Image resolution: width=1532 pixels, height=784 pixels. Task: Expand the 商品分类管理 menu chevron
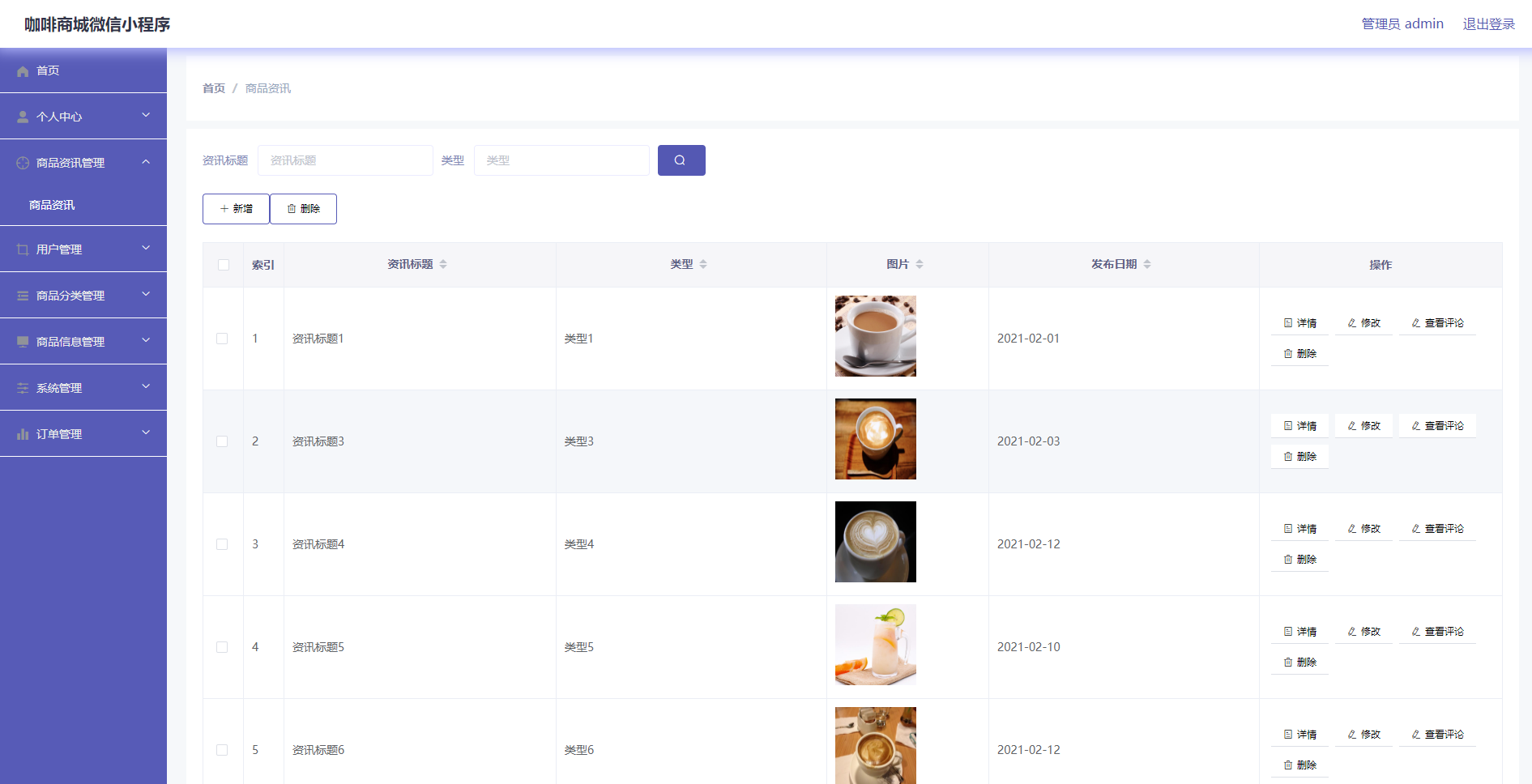(146, 295)
